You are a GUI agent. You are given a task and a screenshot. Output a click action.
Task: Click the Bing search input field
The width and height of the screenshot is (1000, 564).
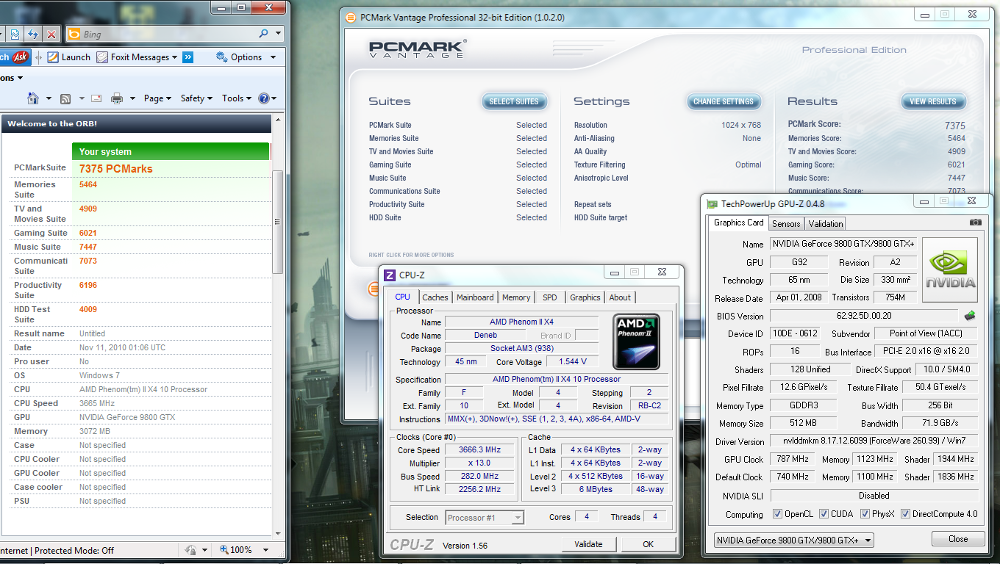tap(168, 34)
